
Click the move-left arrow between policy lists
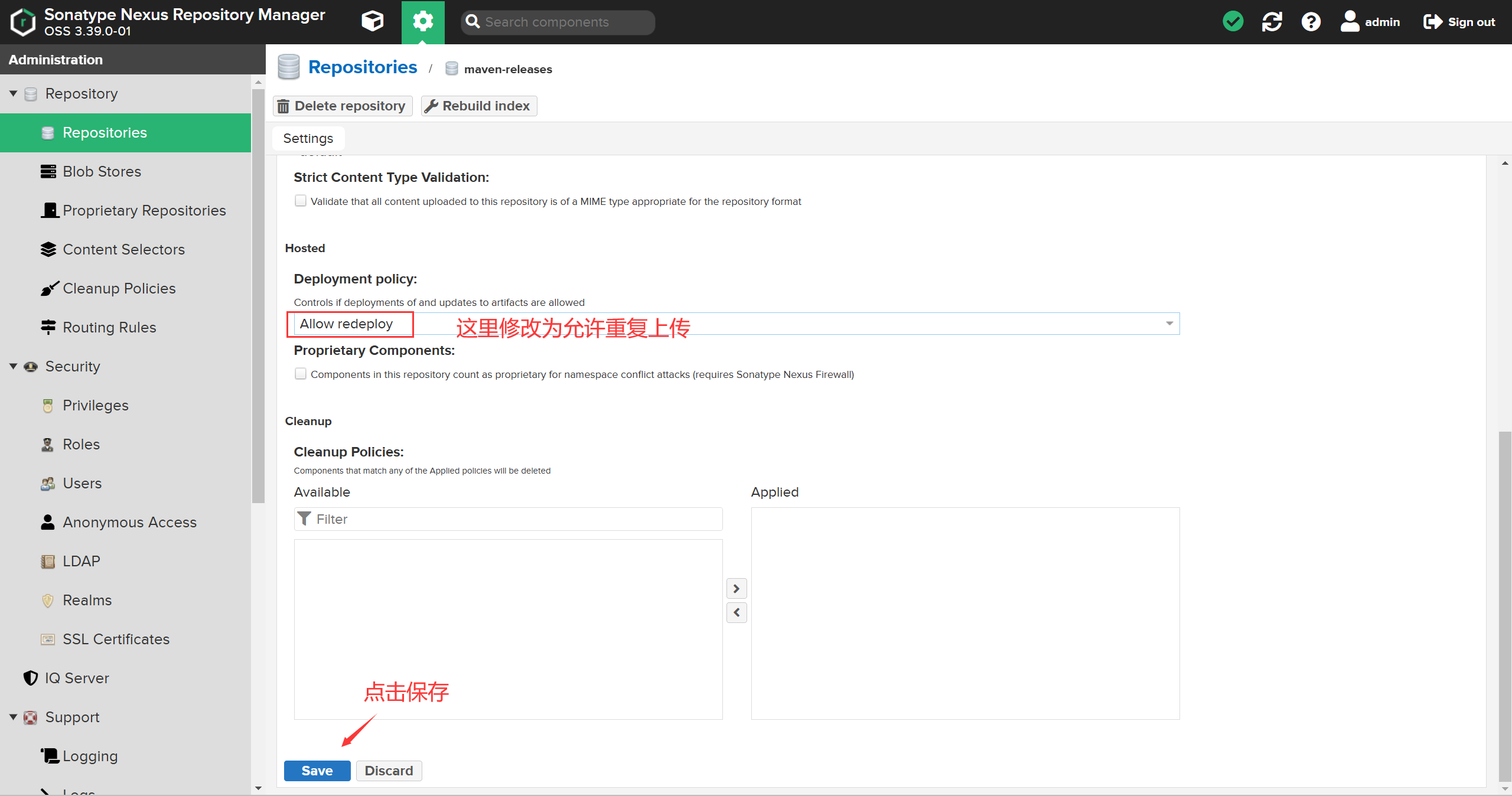click(x=737, y=613)
